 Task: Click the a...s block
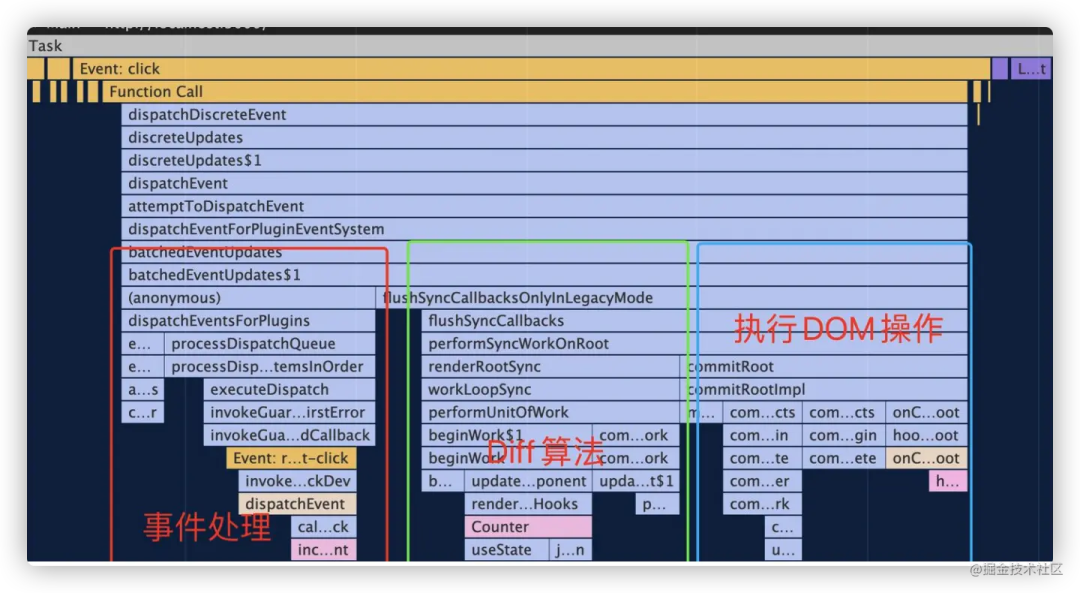(x=143, y=389)
